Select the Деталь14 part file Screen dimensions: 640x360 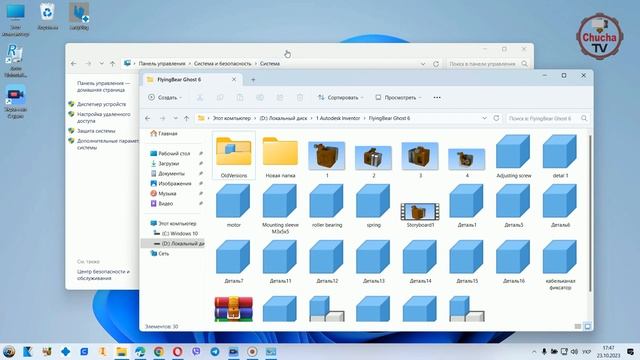[x=420, y=261]
